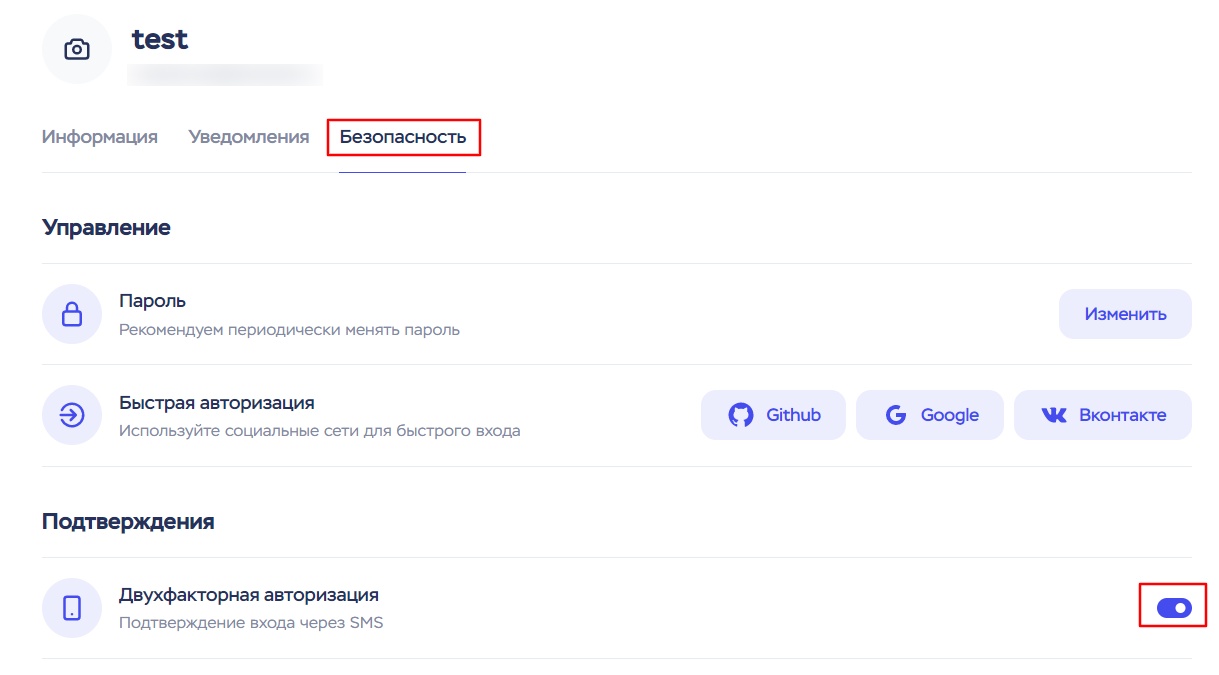
Task: Select the Безопасность tab
Action: (x=403, y=137)
